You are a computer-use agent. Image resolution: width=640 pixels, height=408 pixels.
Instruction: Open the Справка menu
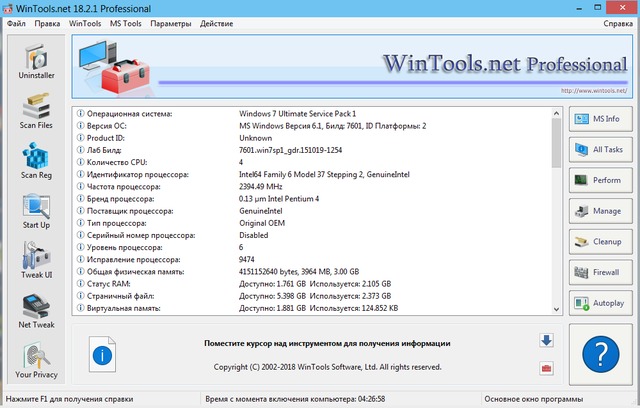point(618,22)
